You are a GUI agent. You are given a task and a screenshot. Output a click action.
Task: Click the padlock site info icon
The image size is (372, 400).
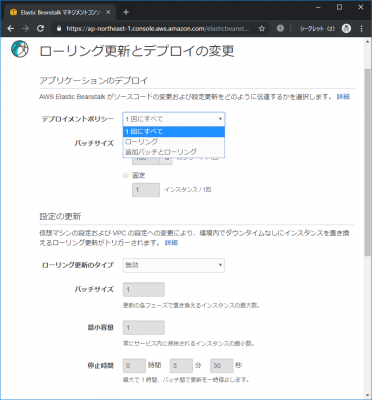pos(59,29)
